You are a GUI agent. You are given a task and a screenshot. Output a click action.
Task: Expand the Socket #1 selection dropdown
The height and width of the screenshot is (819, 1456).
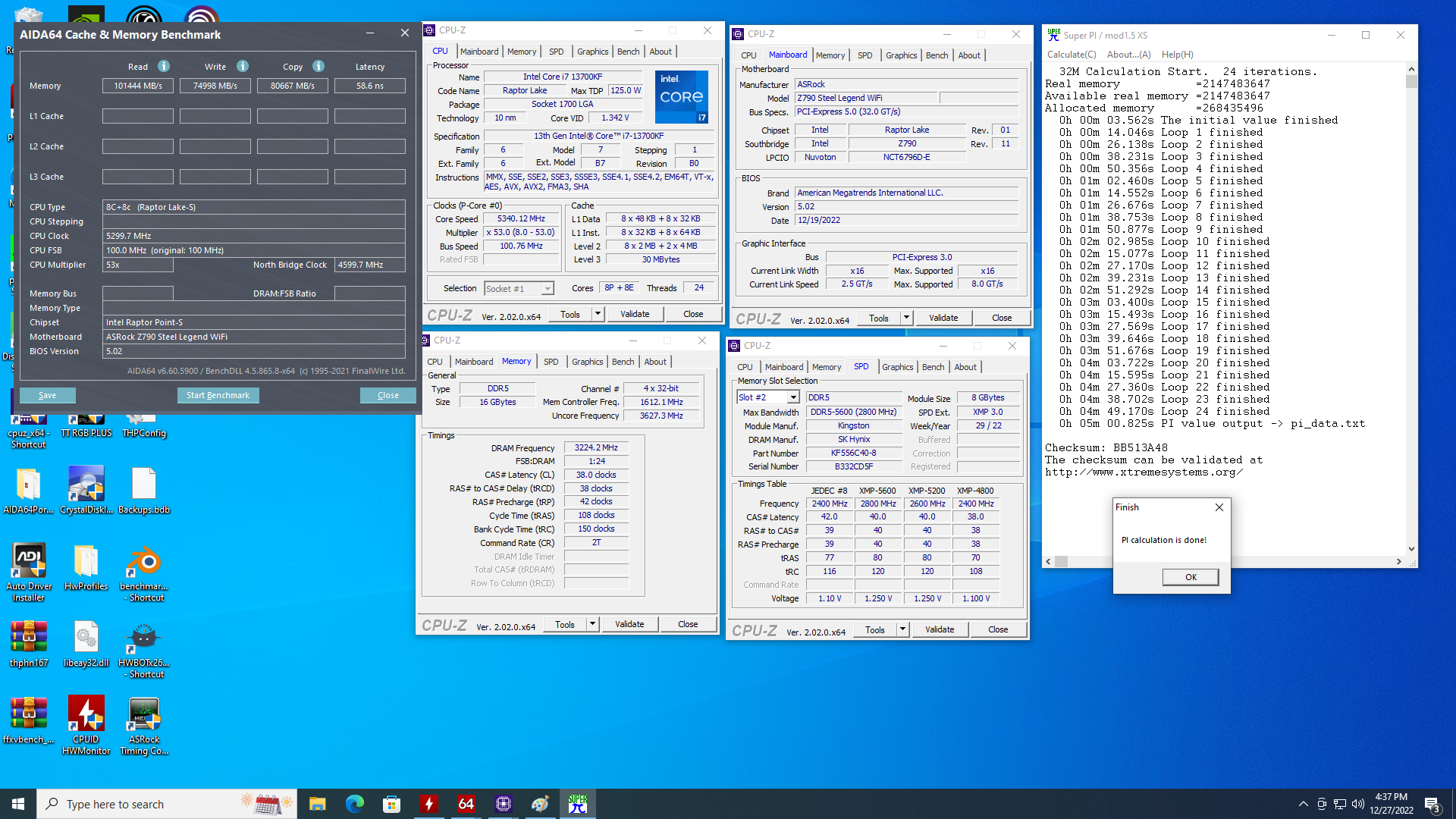click(547, 288)
